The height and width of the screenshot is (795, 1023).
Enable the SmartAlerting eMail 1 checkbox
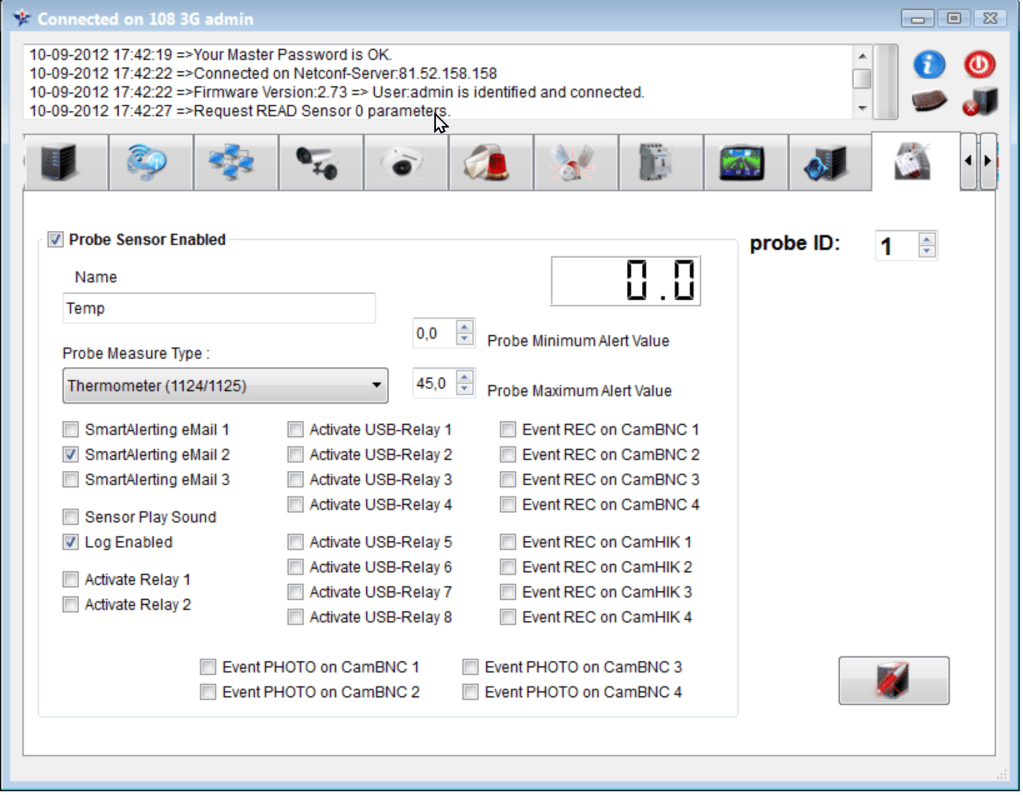pyautogui.click(x=70, y=430)
